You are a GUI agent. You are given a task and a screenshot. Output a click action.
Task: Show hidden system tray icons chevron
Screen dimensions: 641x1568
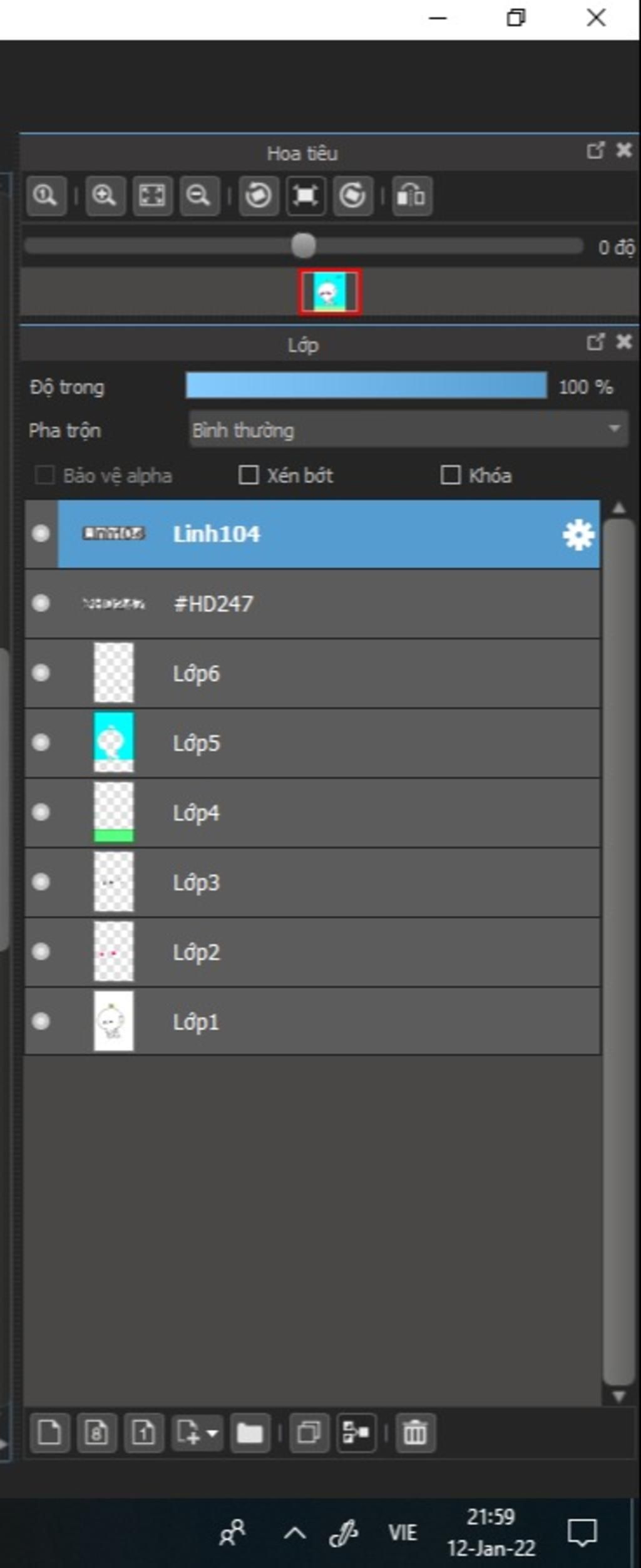(x=295, y=1534)
